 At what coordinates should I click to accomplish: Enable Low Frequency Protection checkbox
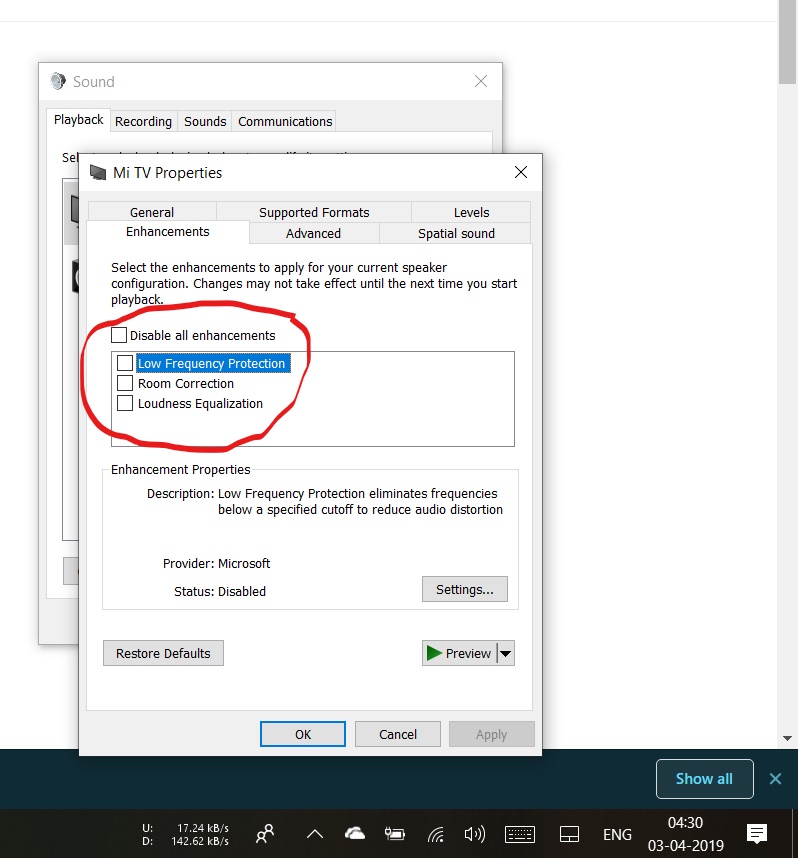pos(125,363)
